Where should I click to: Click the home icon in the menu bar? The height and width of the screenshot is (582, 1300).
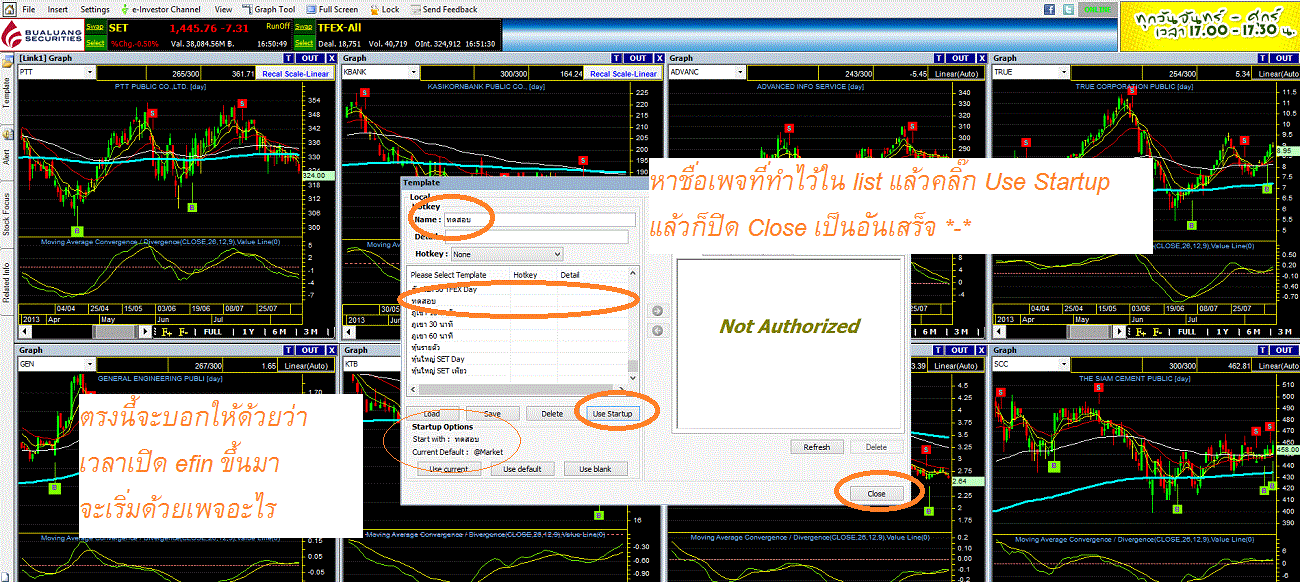pyautogui.click(x=9, y=9)
